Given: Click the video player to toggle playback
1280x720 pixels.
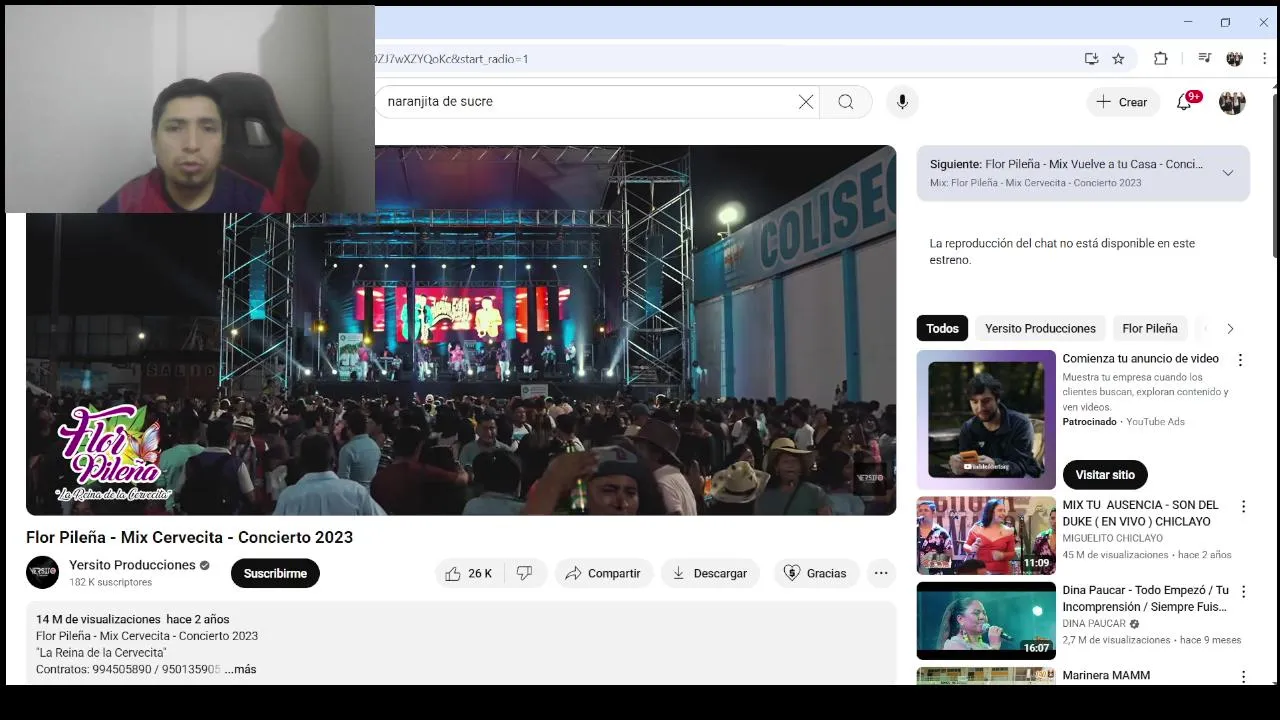Looking at the screenshot, I should [x=461, y=330].
